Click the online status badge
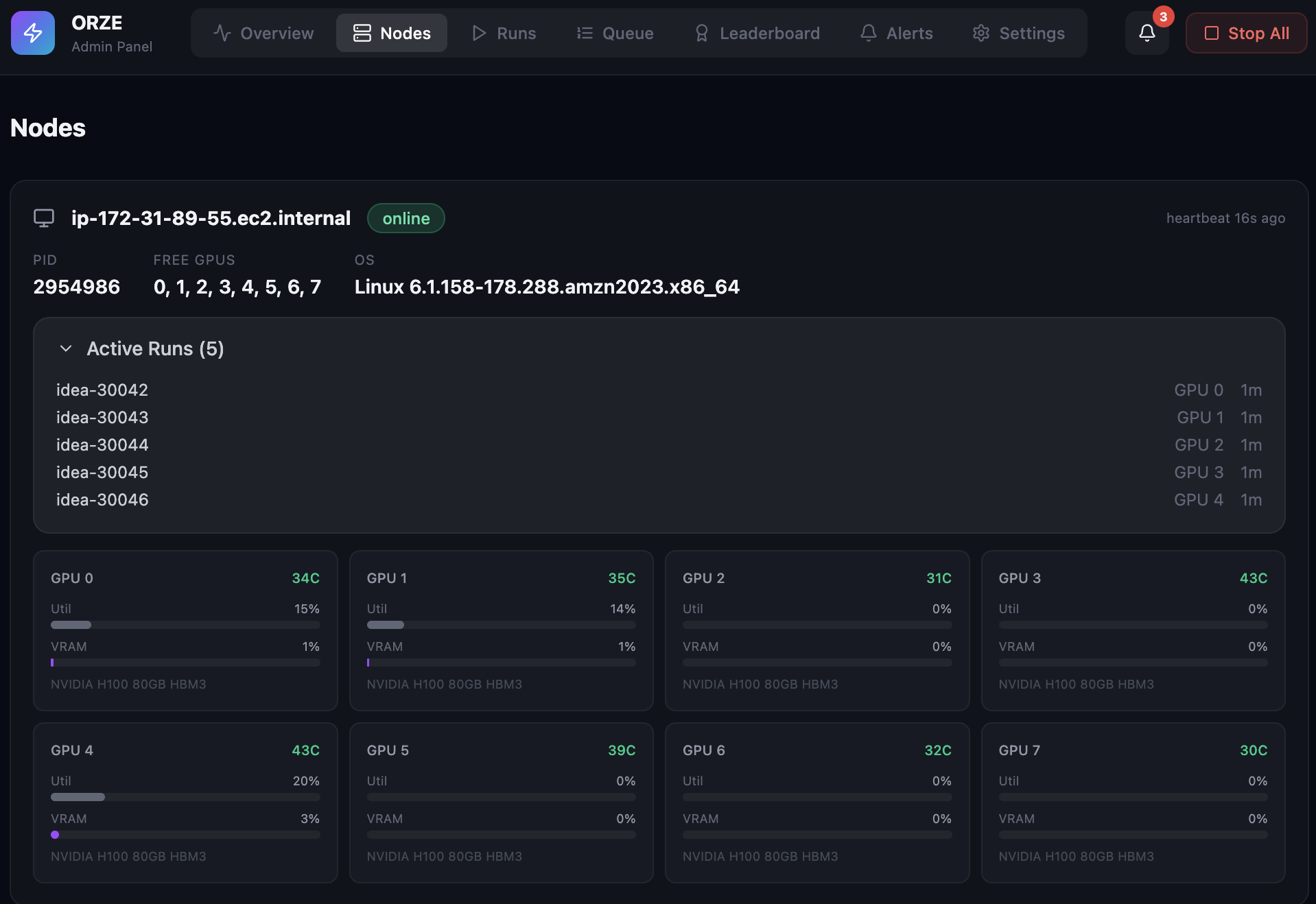 pyautogui.click(x=406, y=218)
